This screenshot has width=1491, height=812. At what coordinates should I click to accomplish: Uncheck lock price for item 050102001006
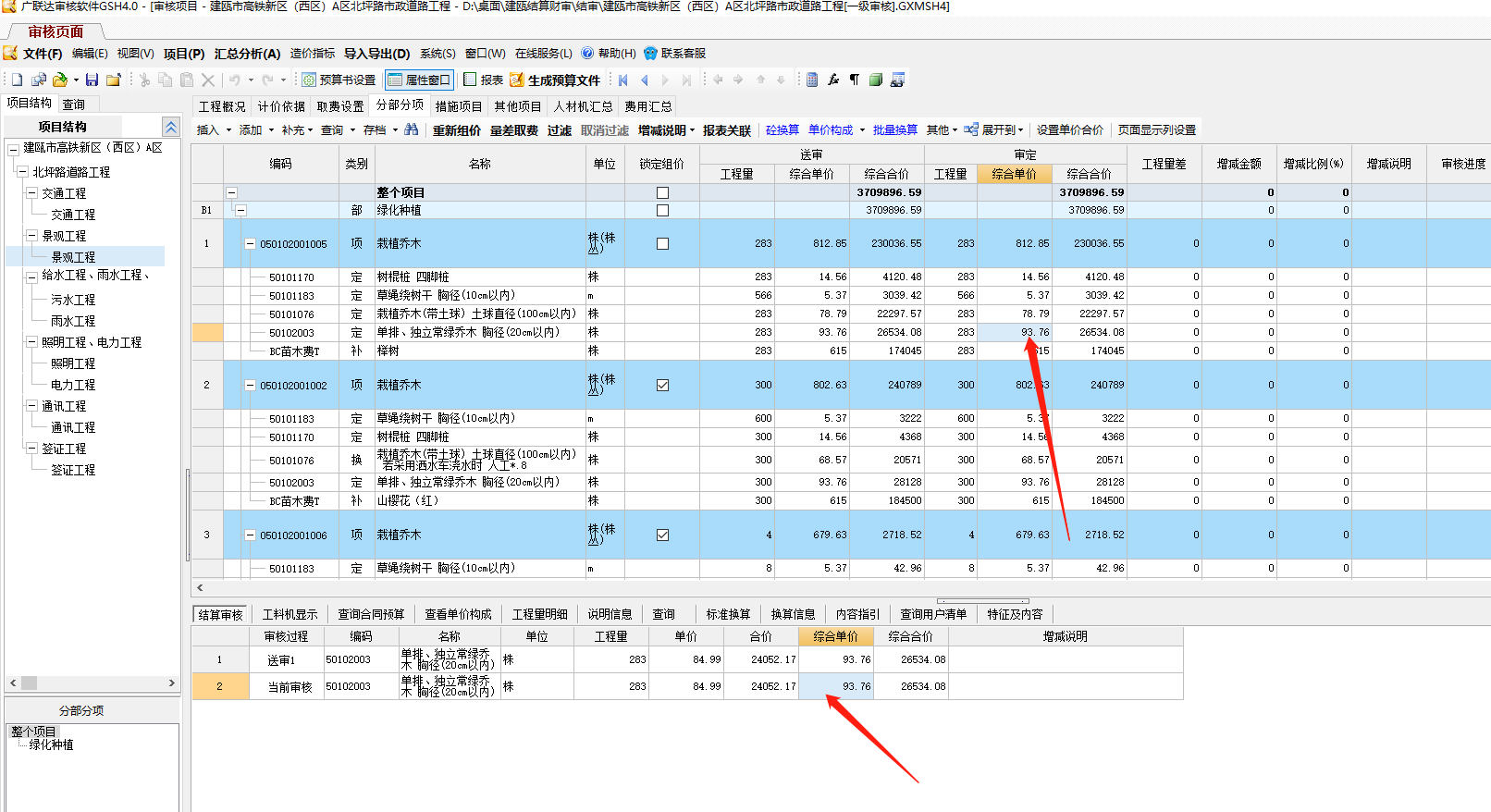tap(662, 535)
